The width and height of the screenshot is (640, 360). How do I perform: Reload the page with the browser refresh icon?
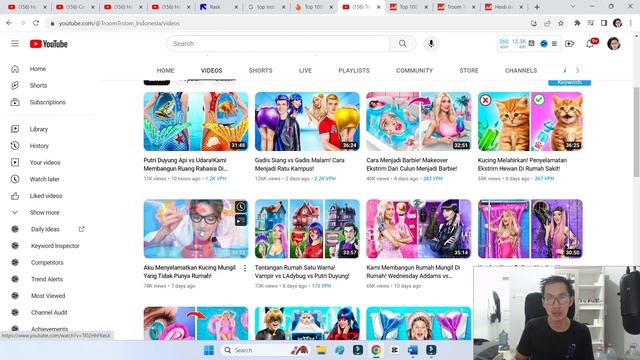[x=36, y=23]
